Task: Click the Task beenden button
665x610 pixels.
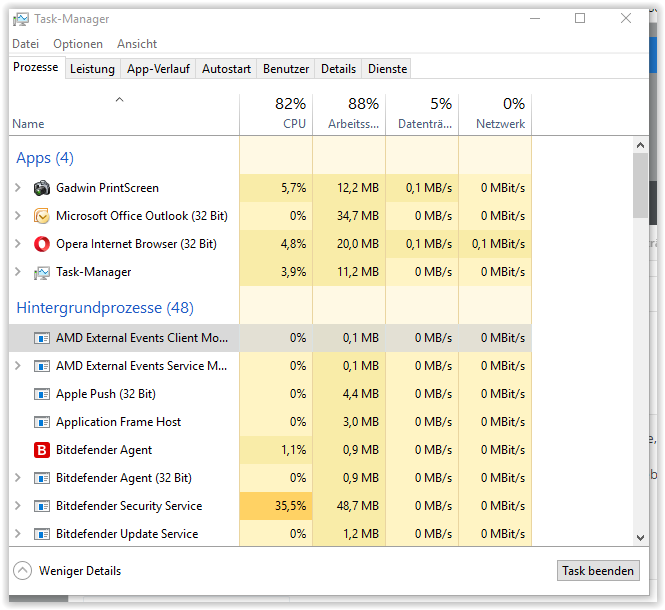Action: point(598,571)
